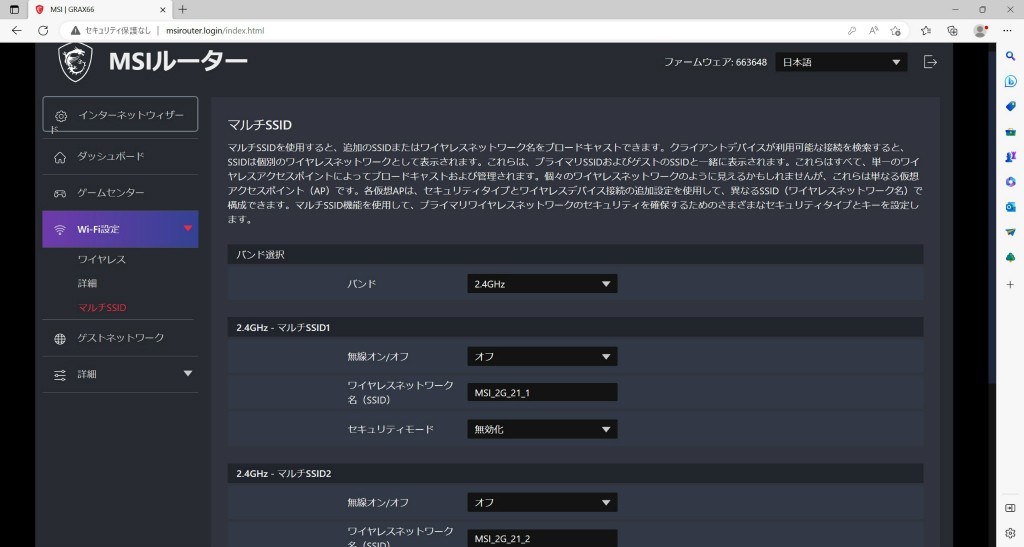The width and height of the screenshot is (1024, 547).
Task: Click the MSI dragon shield logo
Action: (x=75, y=63)
